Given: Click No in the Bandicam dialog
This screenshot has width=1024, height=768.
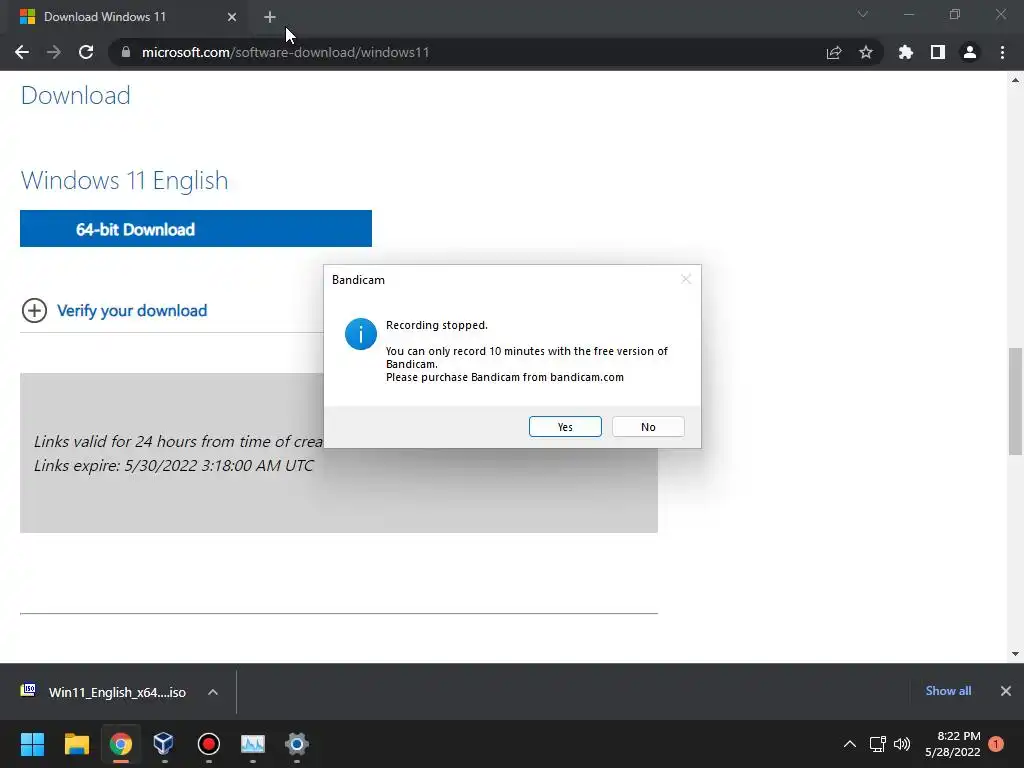Looking at the screenshot, I should (x=648, y=426).
